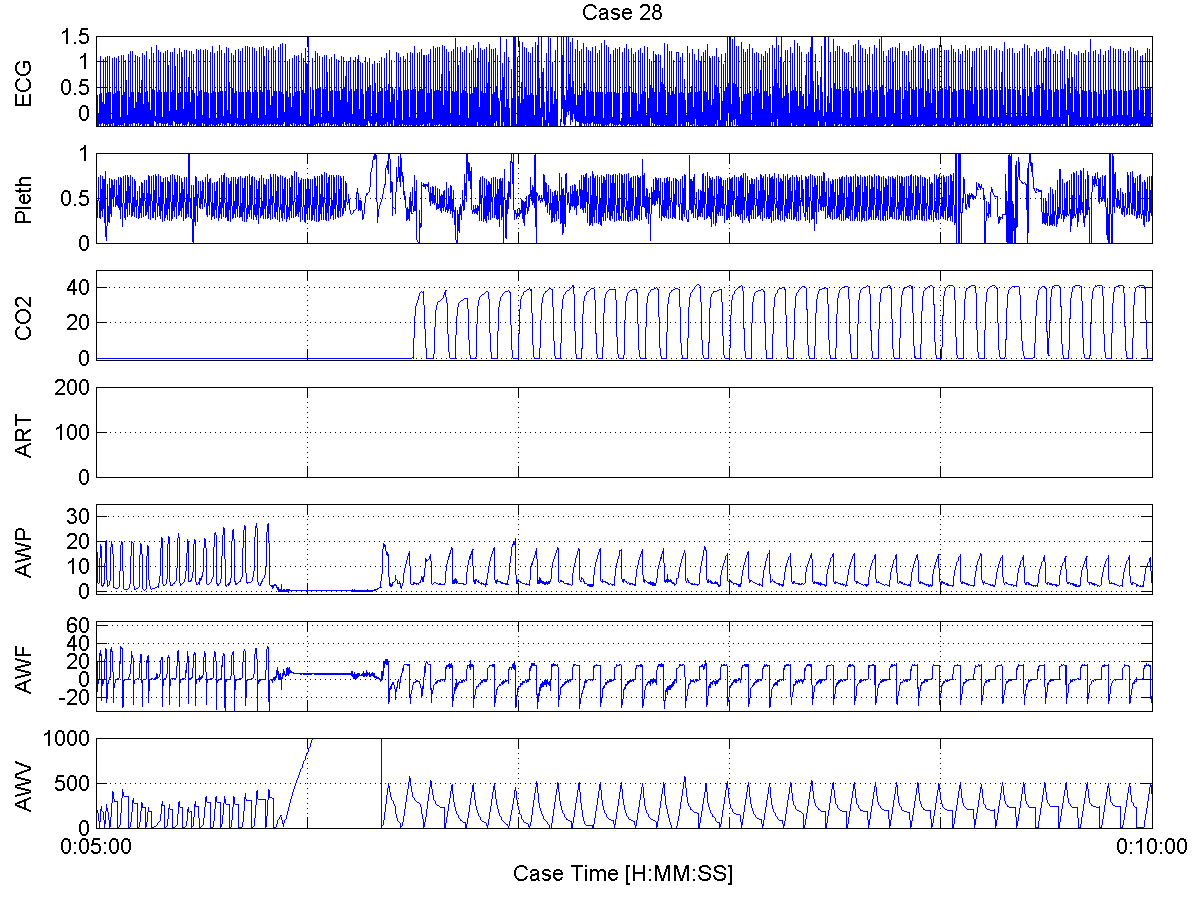
Task: Select the ECG y-axis label
Action: point(23,82)
